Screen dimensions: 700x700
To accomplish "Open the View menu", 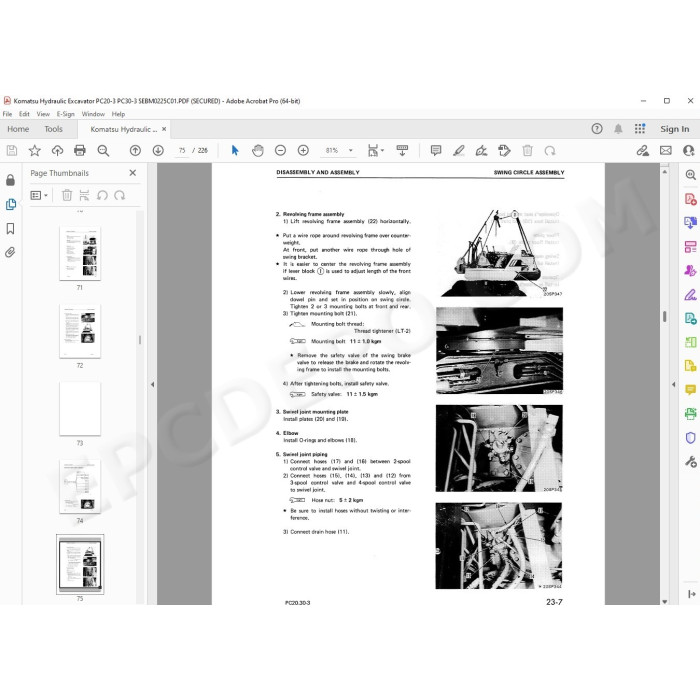I will [43, 114].
